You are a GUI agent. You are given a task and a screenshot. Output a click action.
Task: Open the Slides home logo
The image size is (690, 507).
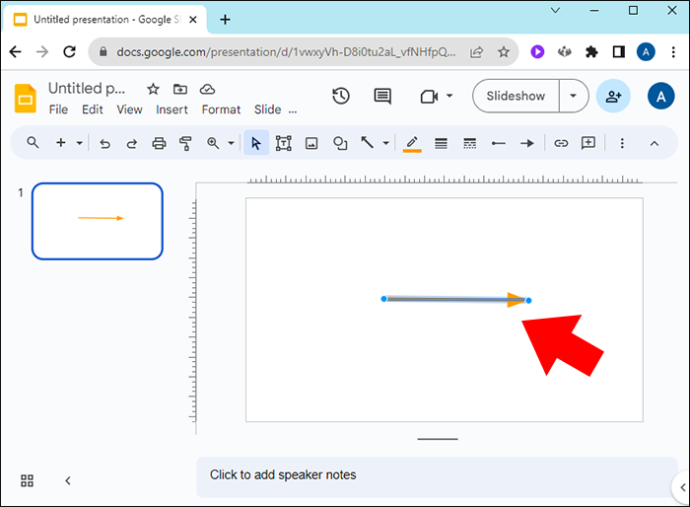26,98
